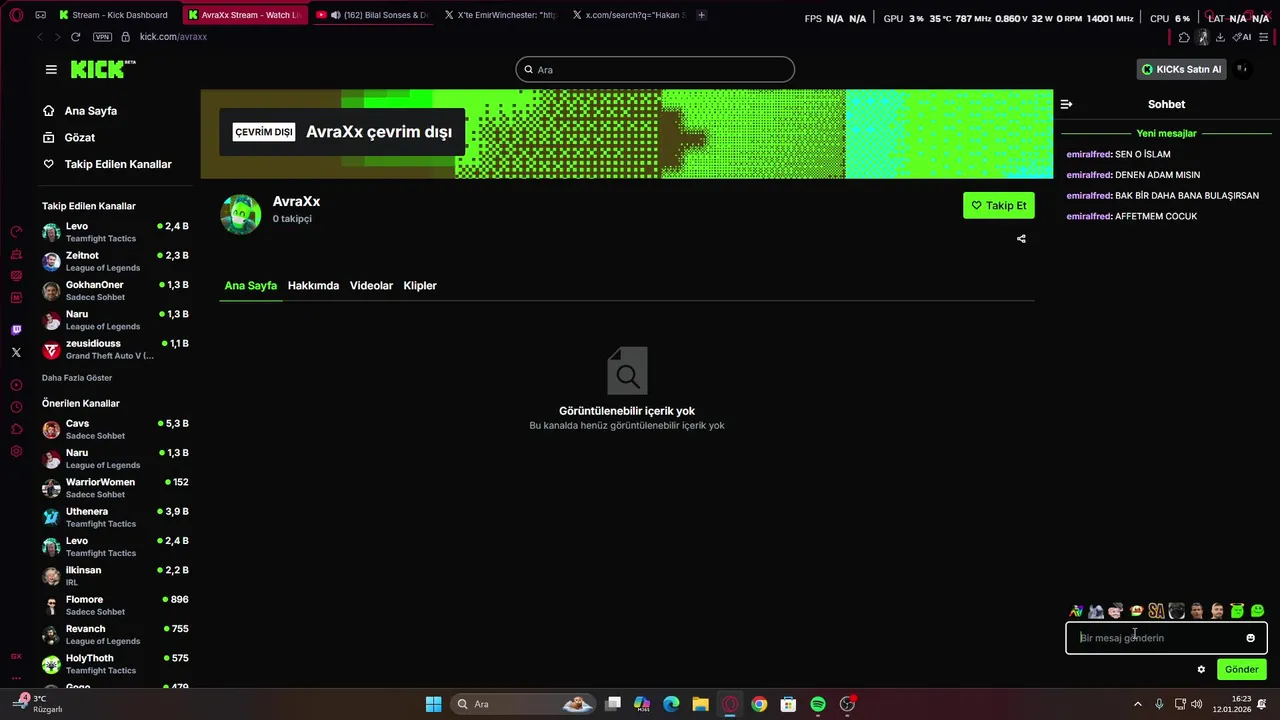1280x720 pixels.
Task: Toggle microphone icon in system tray
Action: [x=1159, y=704]
